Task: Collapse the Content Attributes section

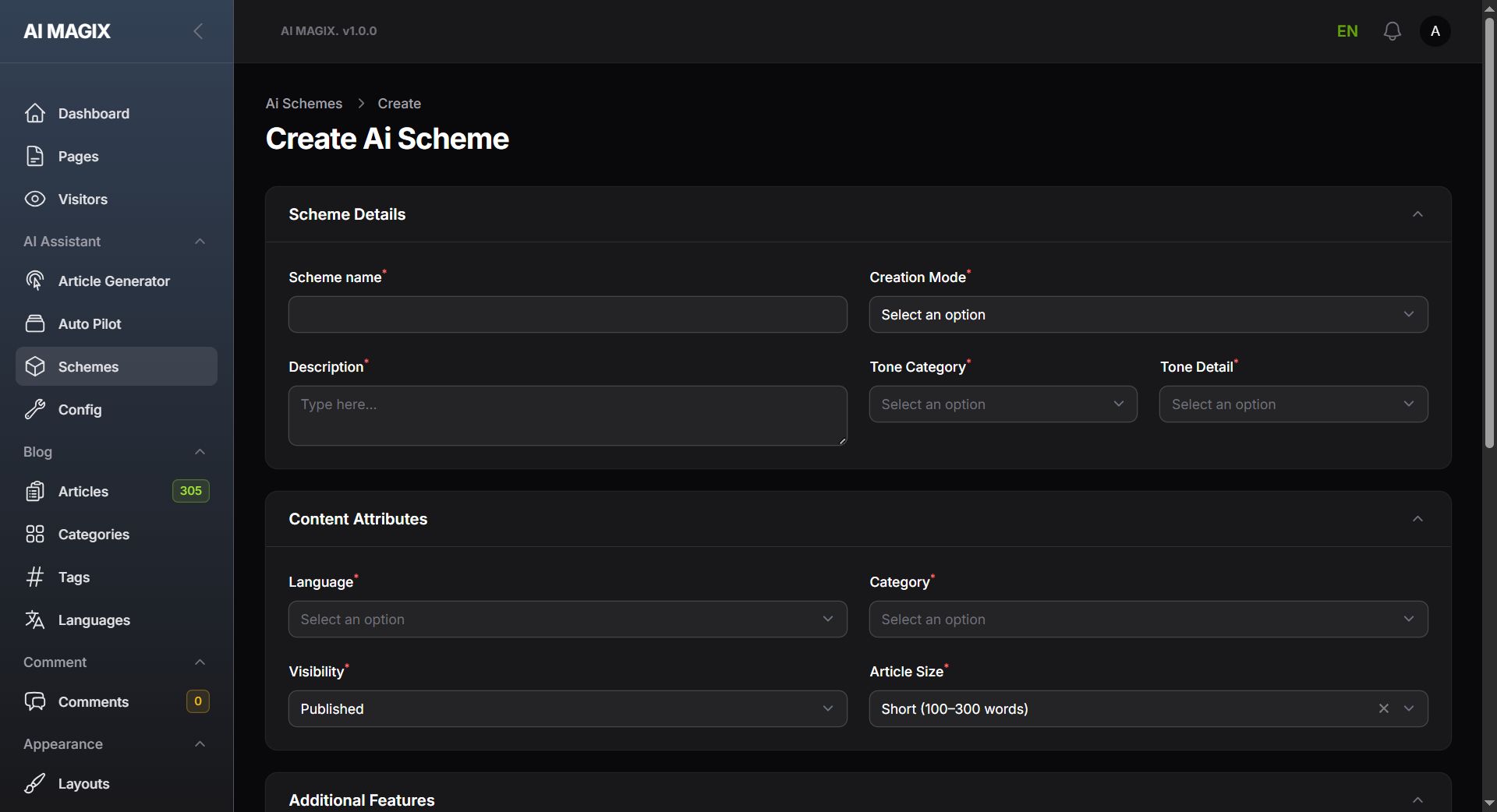Action: (1417, 519)
